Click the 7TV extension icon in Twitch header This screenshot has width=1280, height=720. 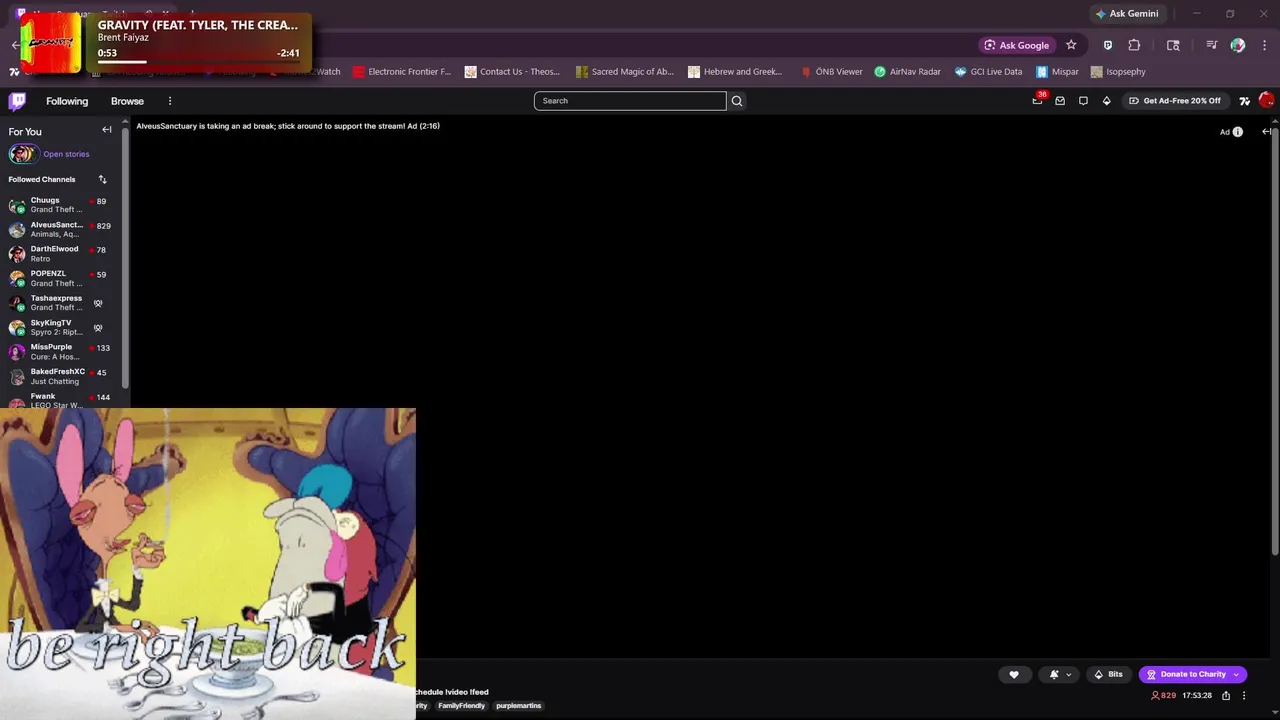[1244, 101]
